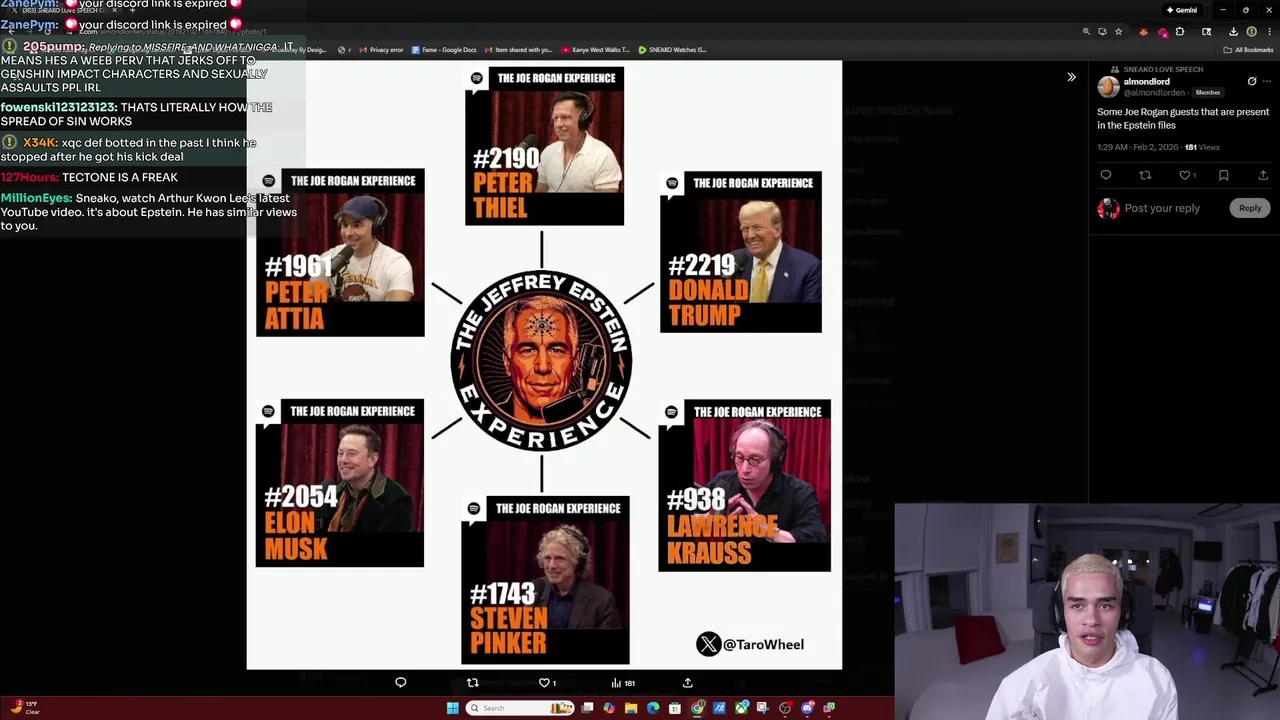The image size is (1280, 720).
Task: Open the Chrome three-dot menu
Action: pos(1269,31)
